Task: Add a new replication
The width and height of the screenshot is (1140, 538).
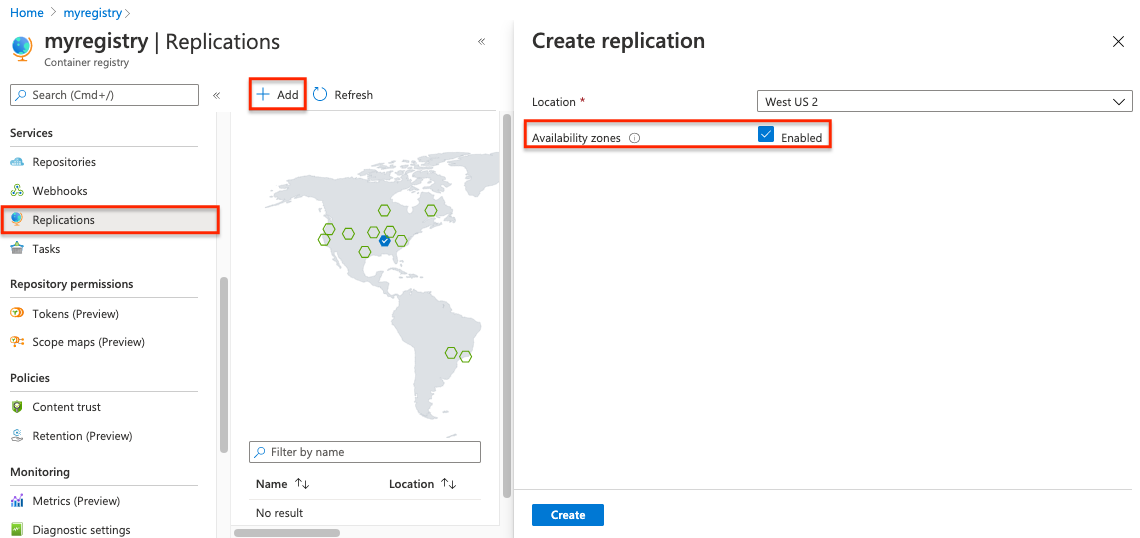Action: (x=277, y=95)
